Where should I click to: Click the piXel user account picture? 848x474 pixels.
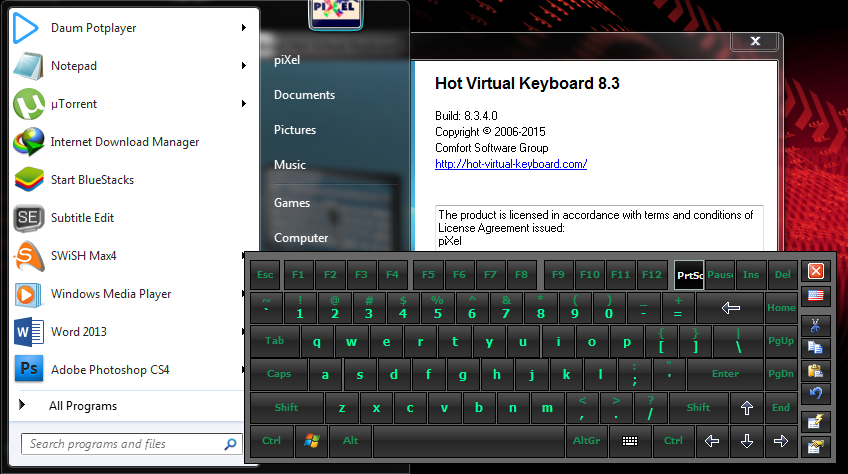point(335,13)
